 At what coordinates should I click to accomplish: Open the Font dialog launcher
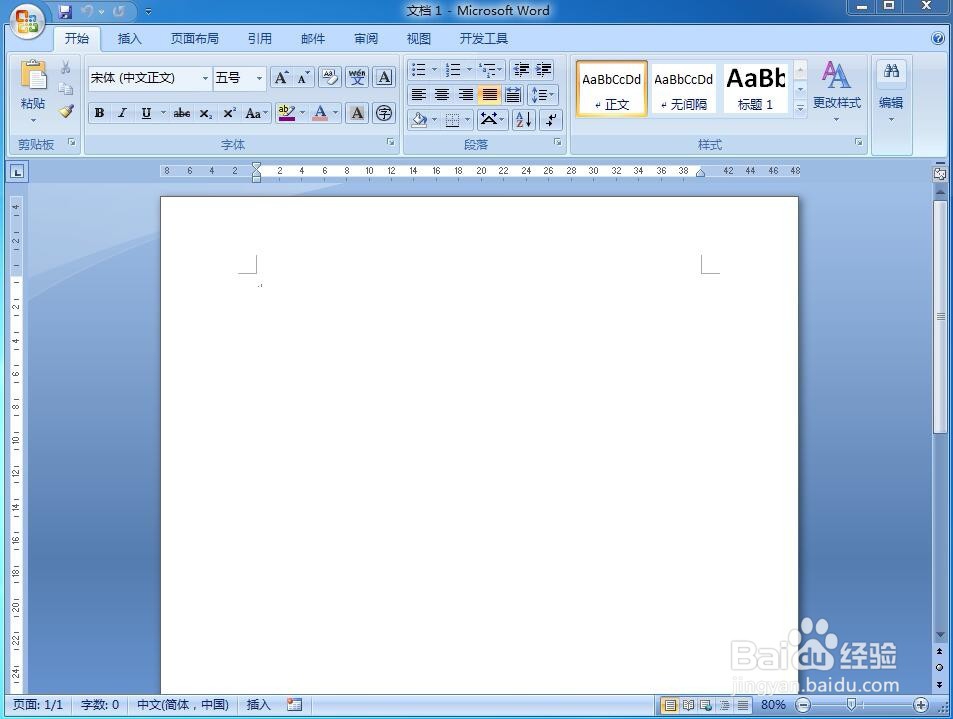coord(390,142)
